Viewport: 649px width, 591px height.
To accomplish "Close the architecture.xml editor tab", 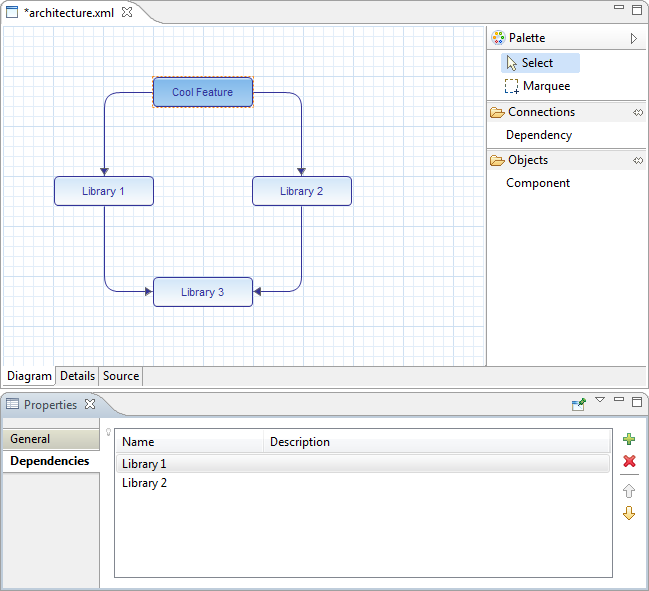I will (127, 13).
